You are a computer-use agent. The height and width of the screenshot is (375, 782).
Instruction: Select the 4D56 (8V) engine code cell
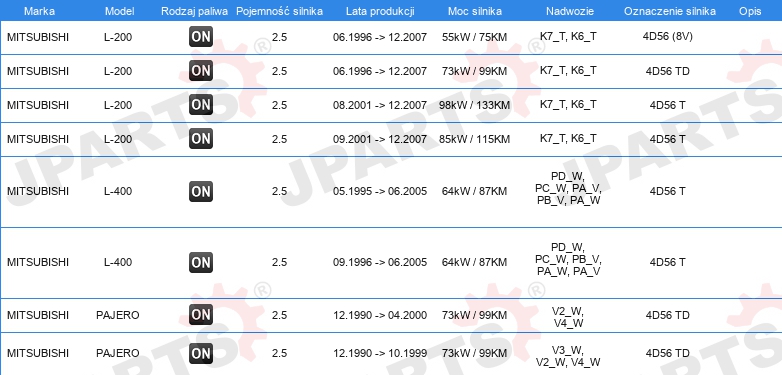click(668, 36)
